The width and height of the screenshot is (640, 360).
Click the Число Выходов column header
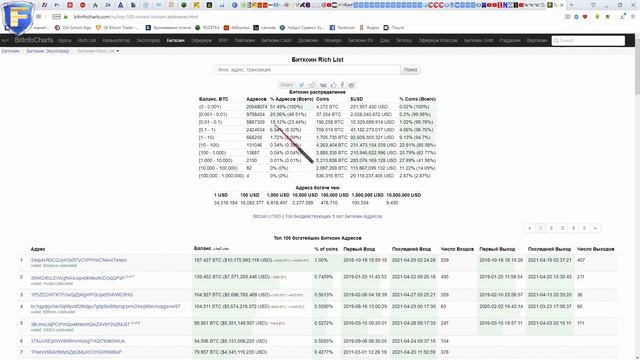596,249
